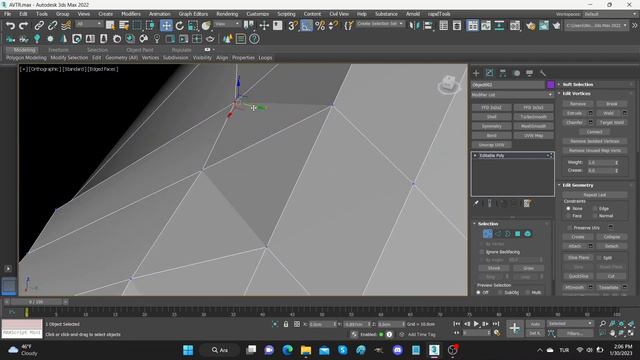Open the Hierarchy panel icon

[x=503, y=73]
